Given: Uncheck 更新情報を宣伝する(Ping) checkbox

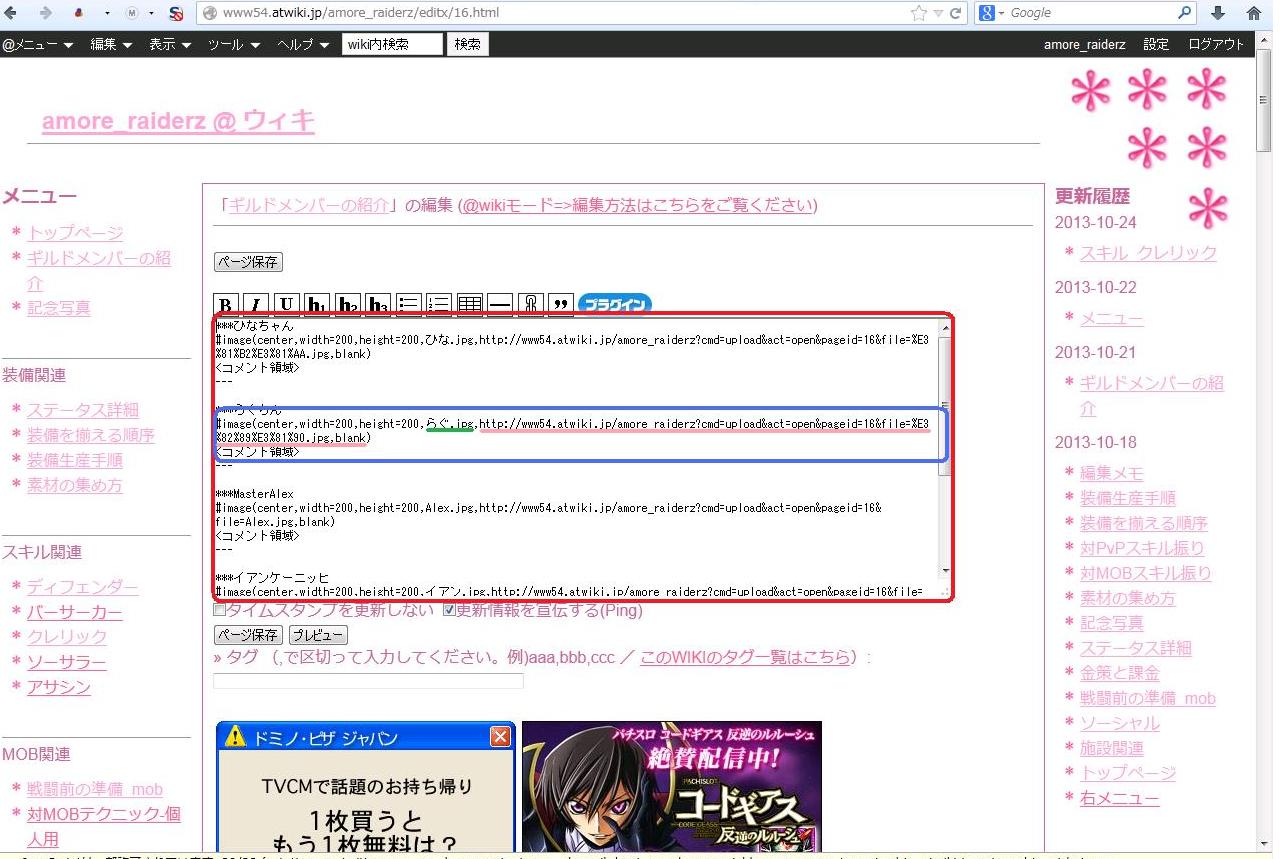Looking at the screenshot, I should coord(449,610).
